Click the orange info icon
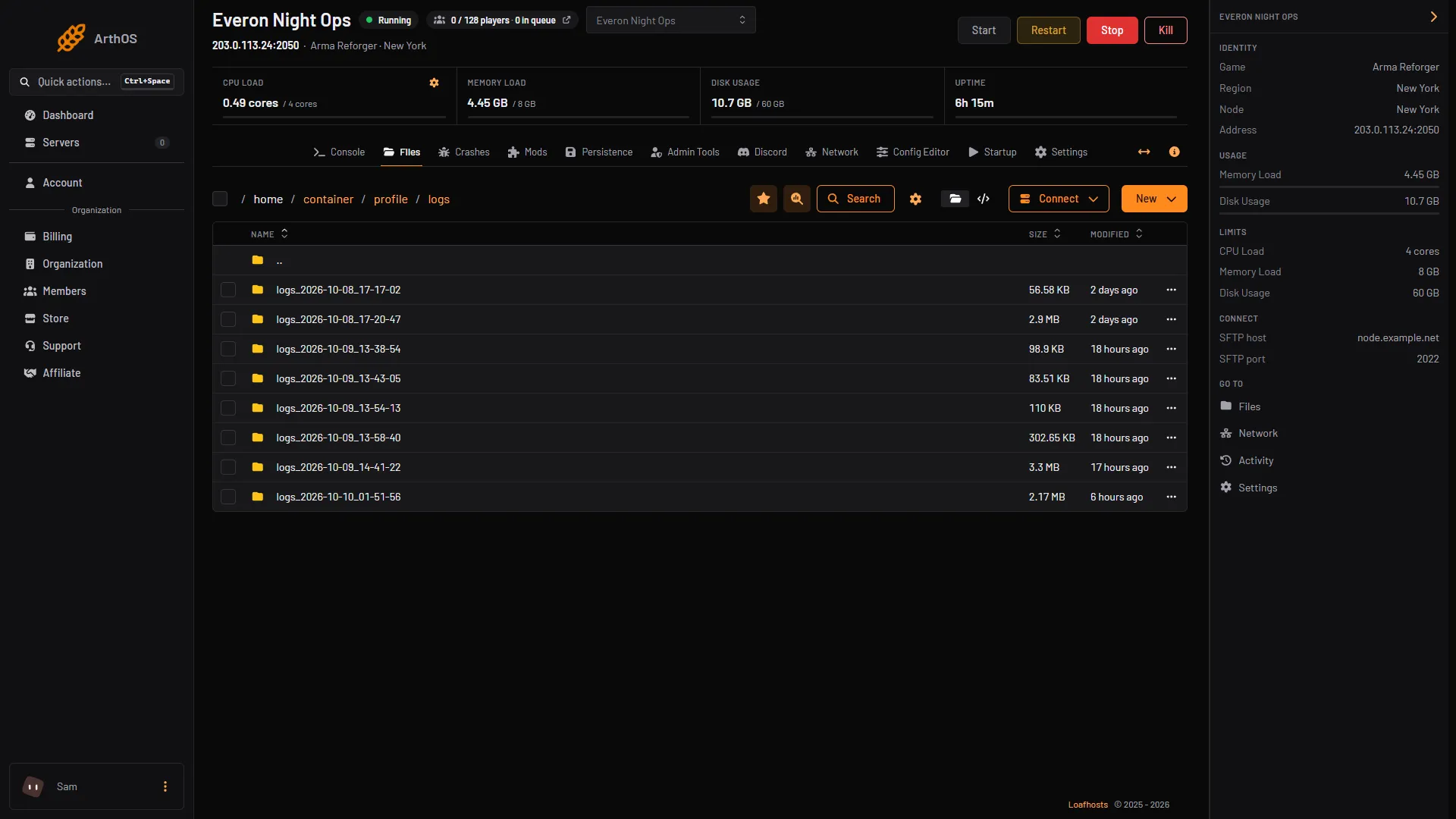 point(1174,152)
